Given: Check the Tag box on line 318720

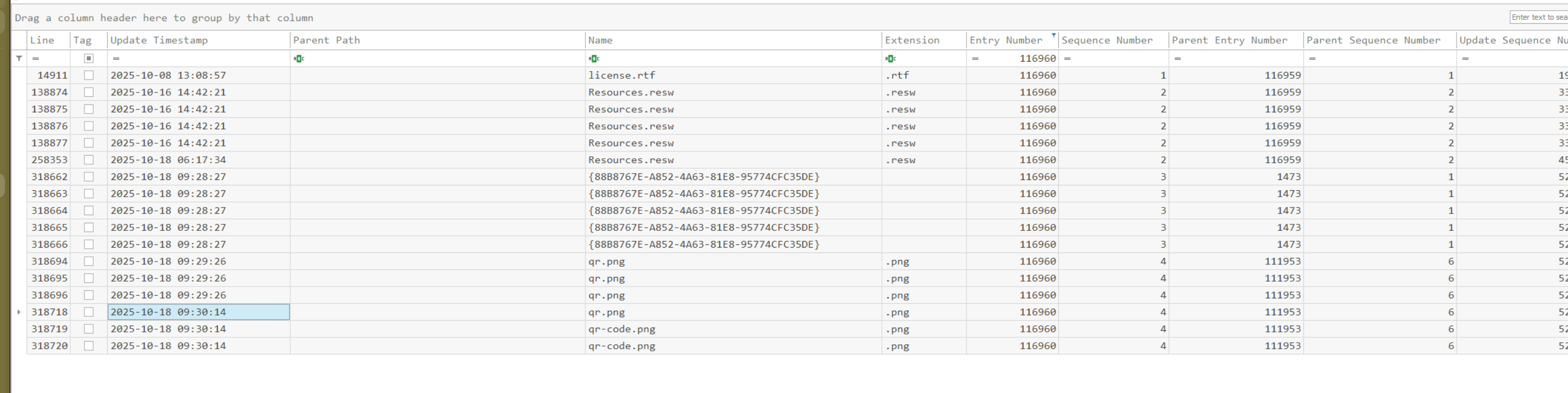Looking at the screenshot, I should [89, 345].
